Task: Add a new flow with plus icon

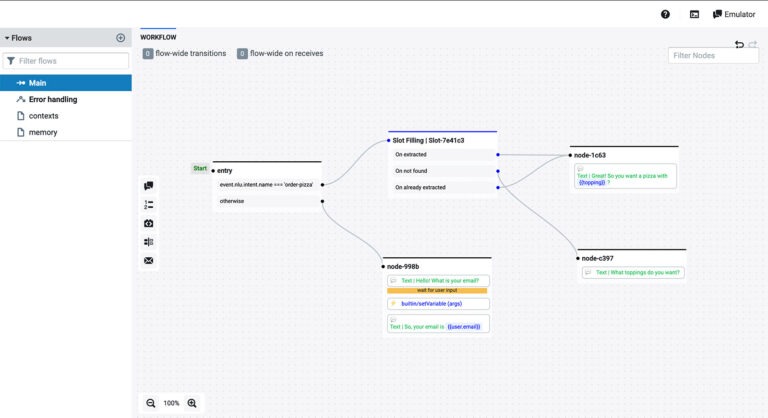Action: (x=120, y=38)
